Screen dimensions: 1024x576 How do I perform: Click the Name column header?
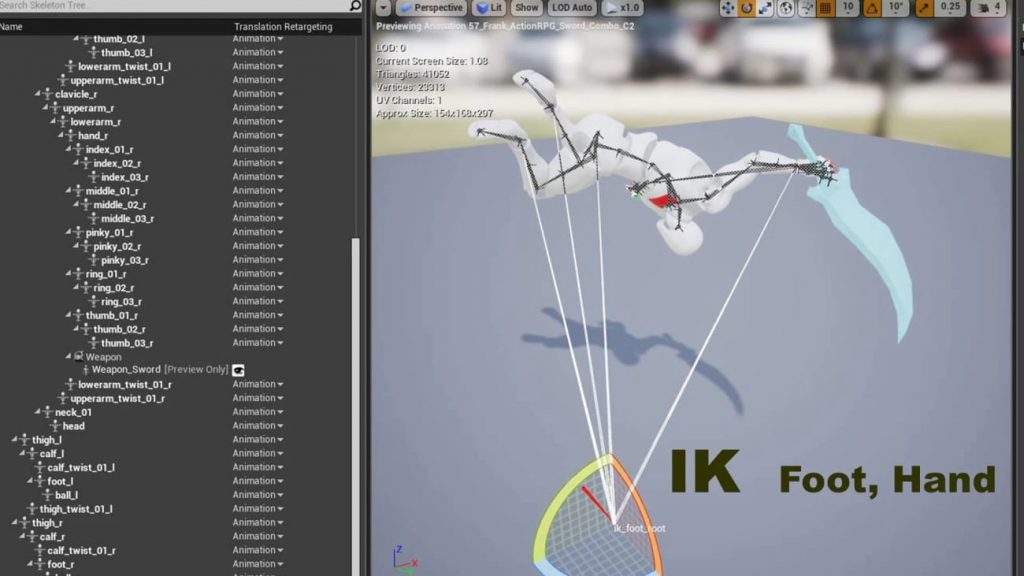[11, 27]
